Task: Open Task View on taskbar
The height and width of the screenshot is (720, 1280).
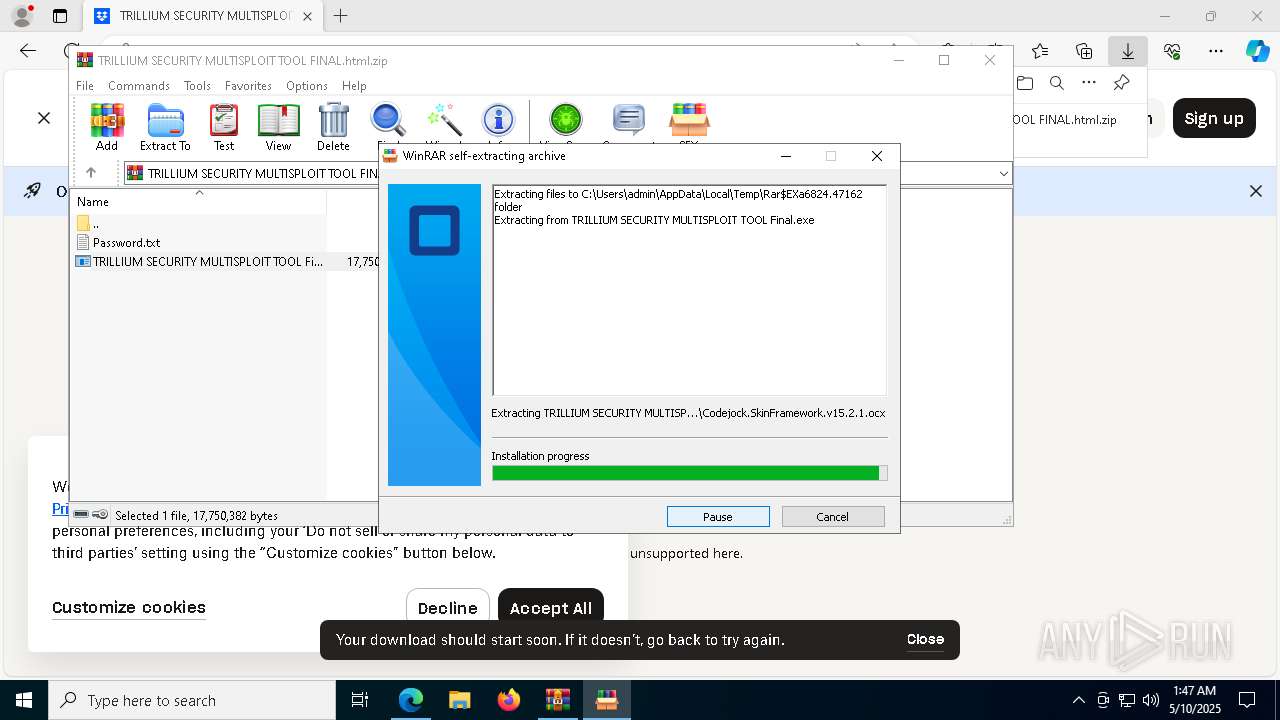Action: click(x=360, y=700)
